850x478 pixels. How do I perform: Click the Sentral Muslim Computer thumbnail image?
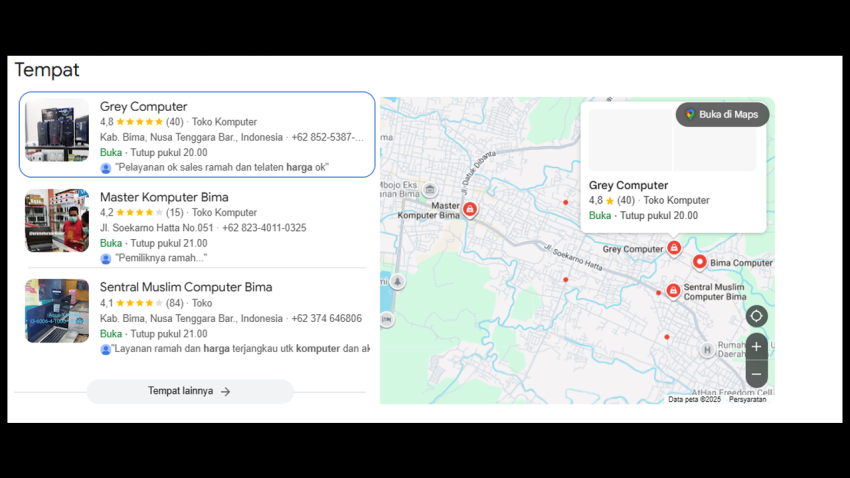point(57,311)
